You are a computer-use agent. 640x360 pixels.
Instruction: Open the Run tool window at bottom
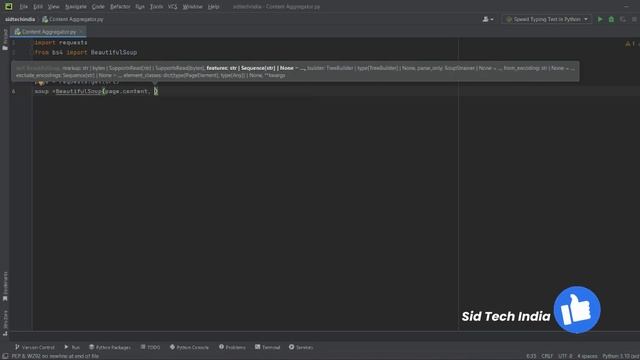click(72, 347)
